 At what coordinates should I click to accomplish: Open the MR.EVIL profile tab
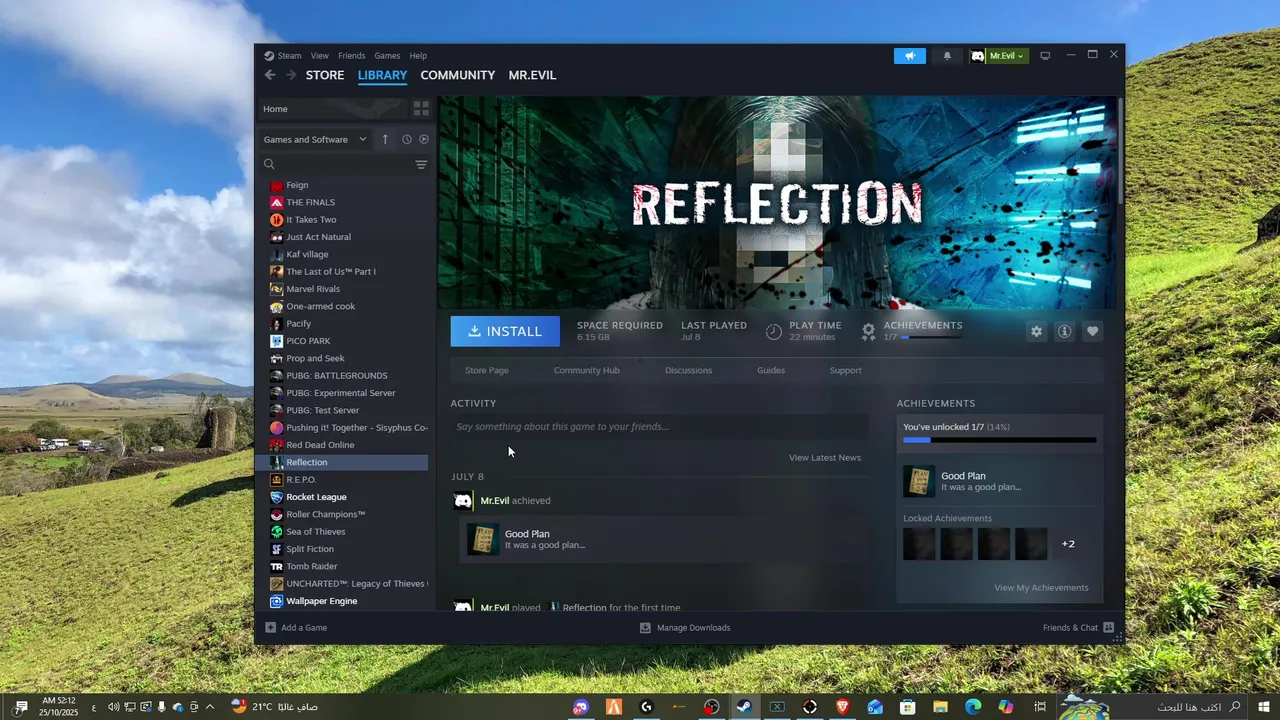(532, 75)
